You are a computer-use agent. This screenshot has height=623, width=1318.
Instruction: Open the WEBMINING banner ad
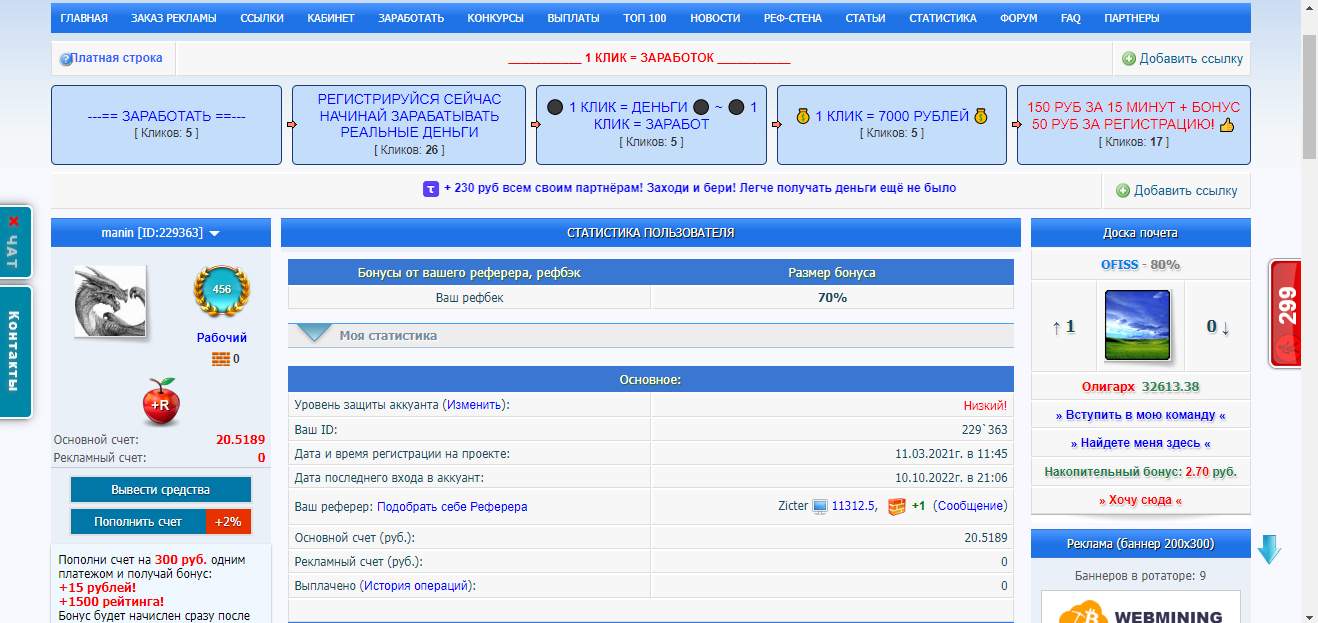(x=1141, y=607)
